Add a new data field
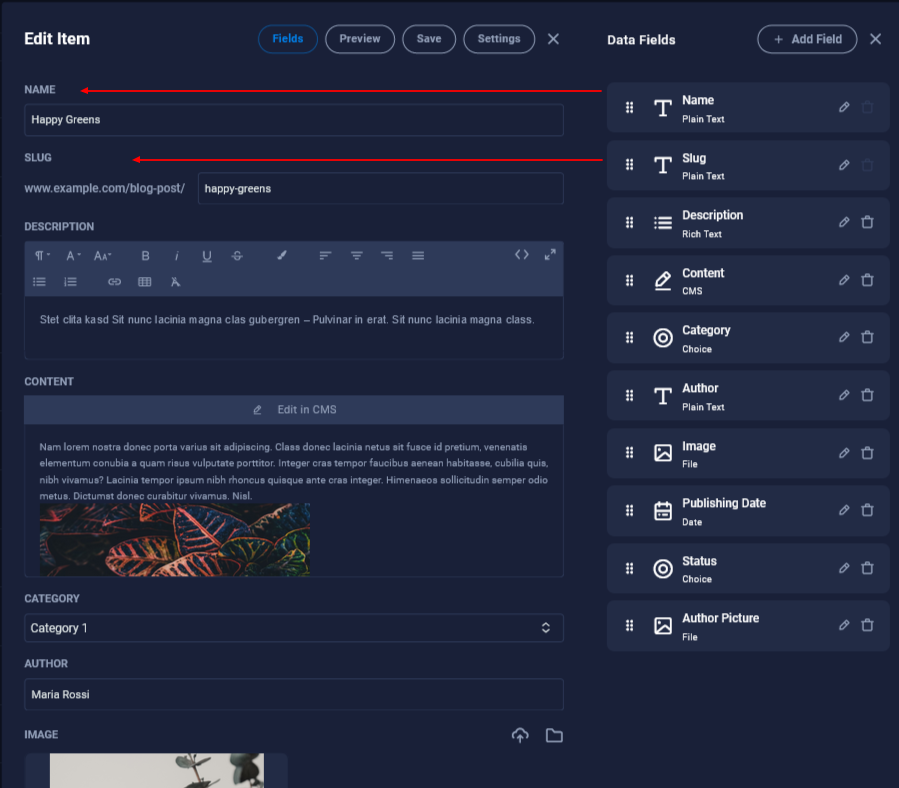This screenshot has width=899, height=788. click(x=807, y=39)
